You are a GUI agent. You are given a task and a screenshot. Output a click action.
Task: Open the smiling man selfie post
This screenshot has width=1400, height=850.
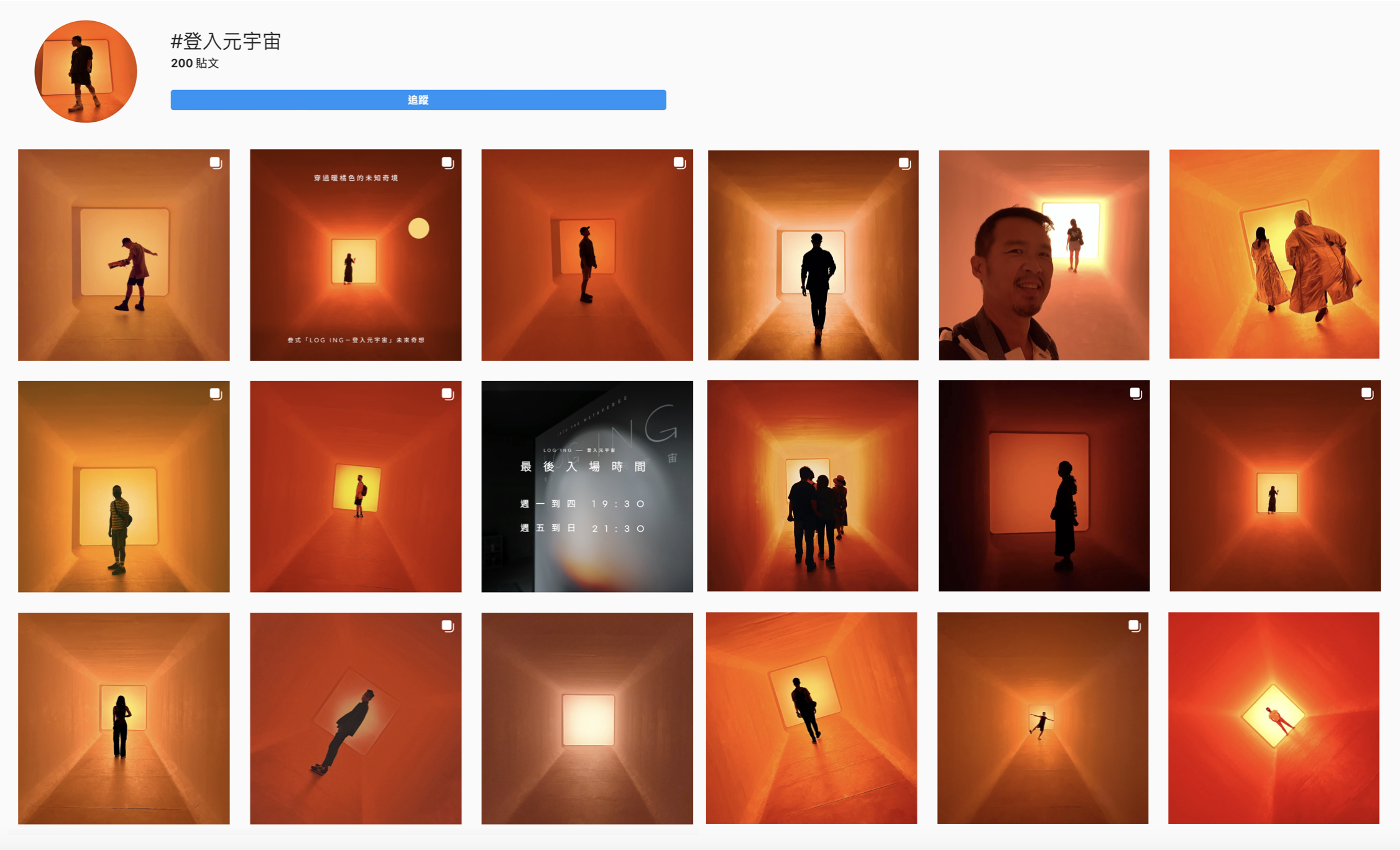pos(1043,255)
